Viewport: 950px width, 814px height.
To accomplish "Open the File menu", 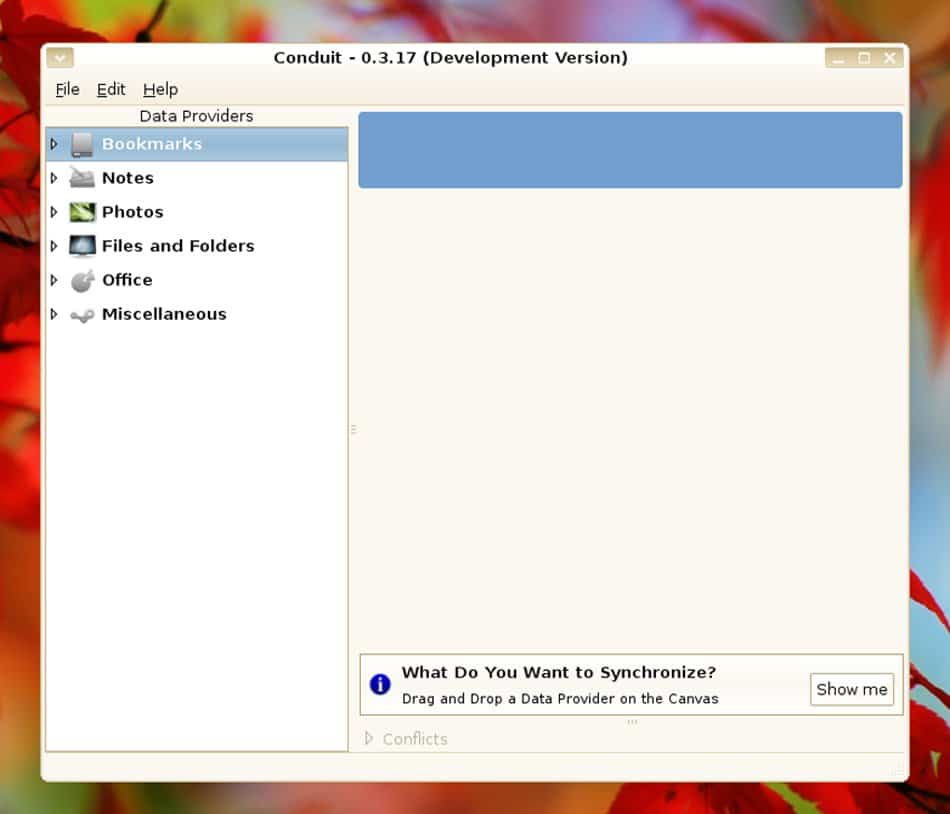I will pyautogui.click(x=67, y=90).
